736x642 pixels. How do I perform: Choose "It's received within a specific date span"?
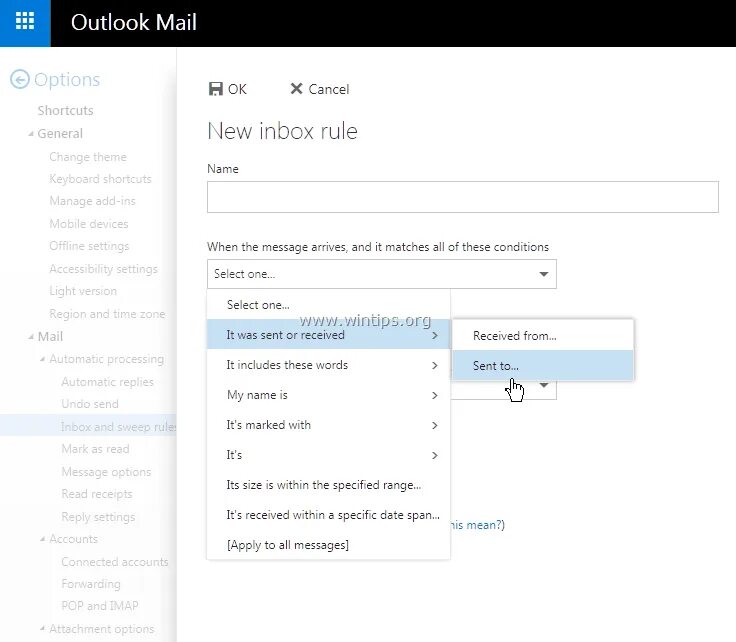(x=328, y=515)
